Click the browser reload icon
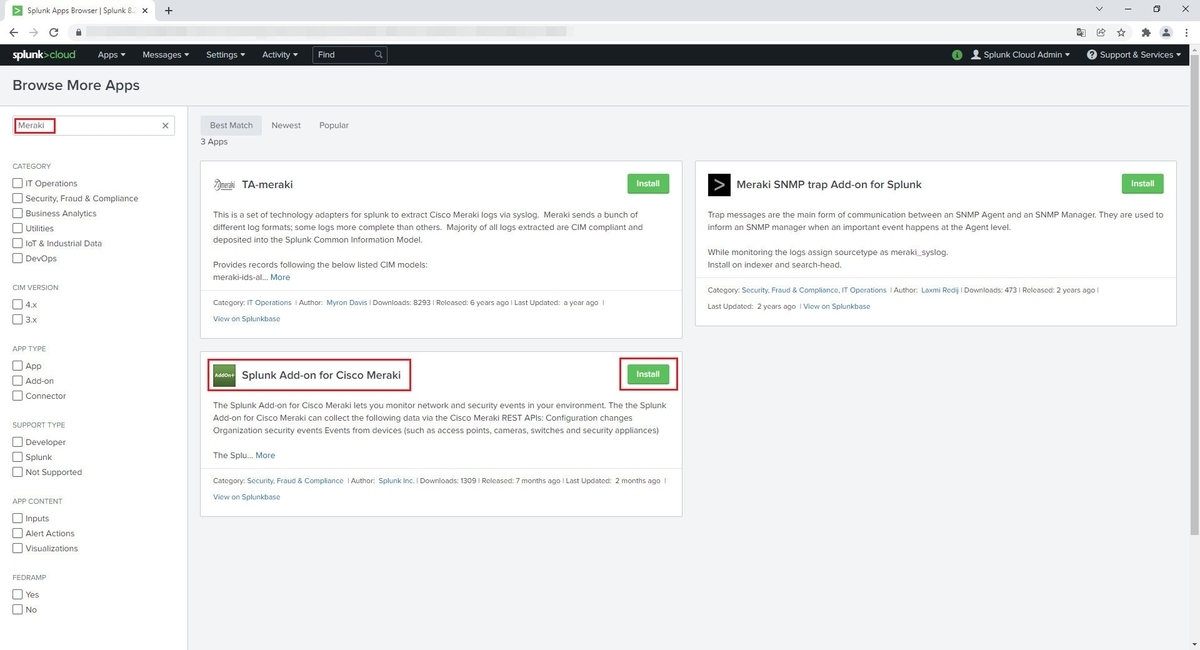This screenshot has width=1200, height=650. point(53,32)
